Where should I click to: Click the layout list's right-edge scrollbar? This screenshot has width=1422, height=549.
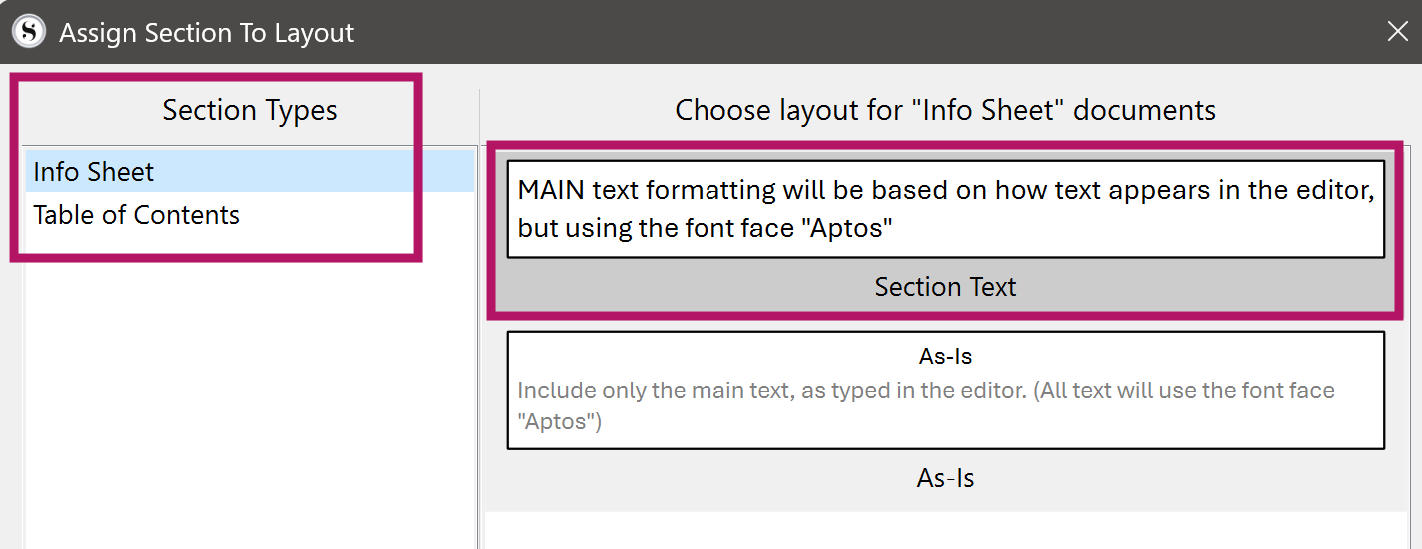(x=1414, y=345)
